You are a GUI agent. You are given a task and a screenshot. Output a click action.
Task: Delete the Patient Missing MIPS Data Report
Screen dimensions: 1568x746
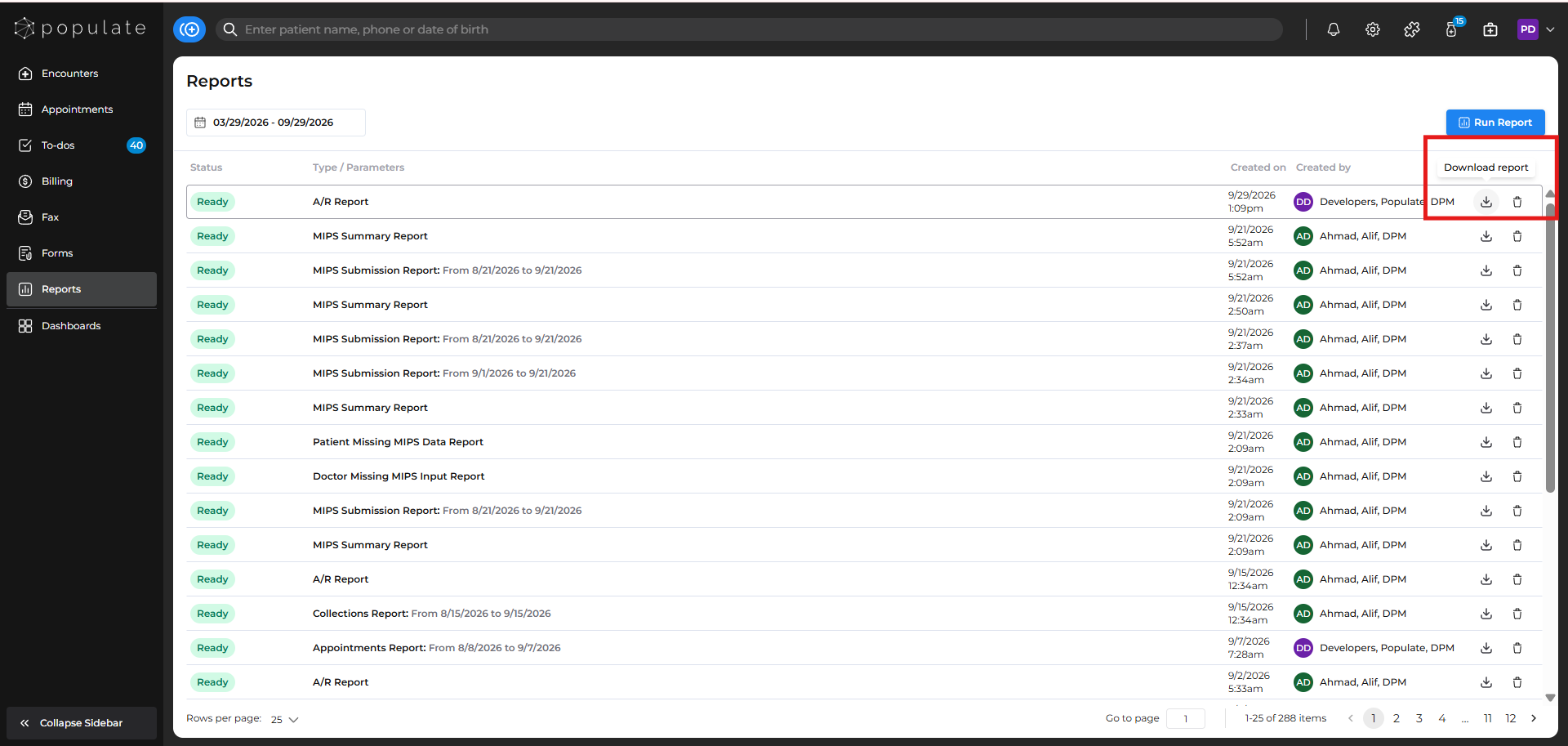point(1517,442)
